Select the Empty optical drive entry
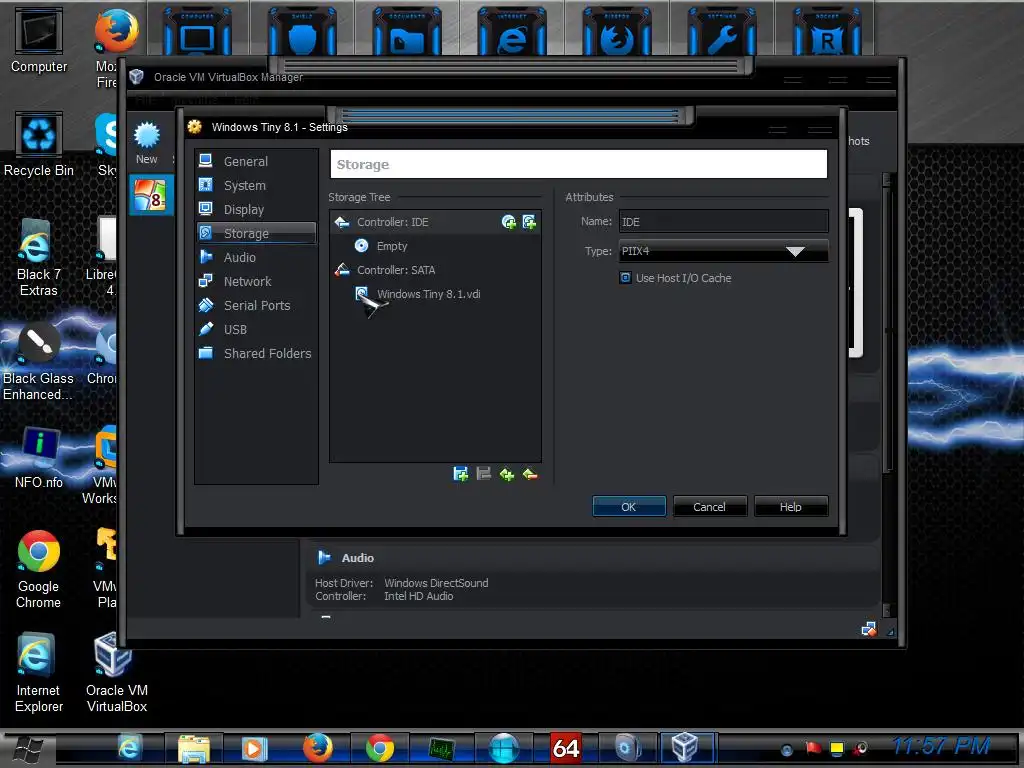This screenshot has width=1024, height=768. [392, 246]
